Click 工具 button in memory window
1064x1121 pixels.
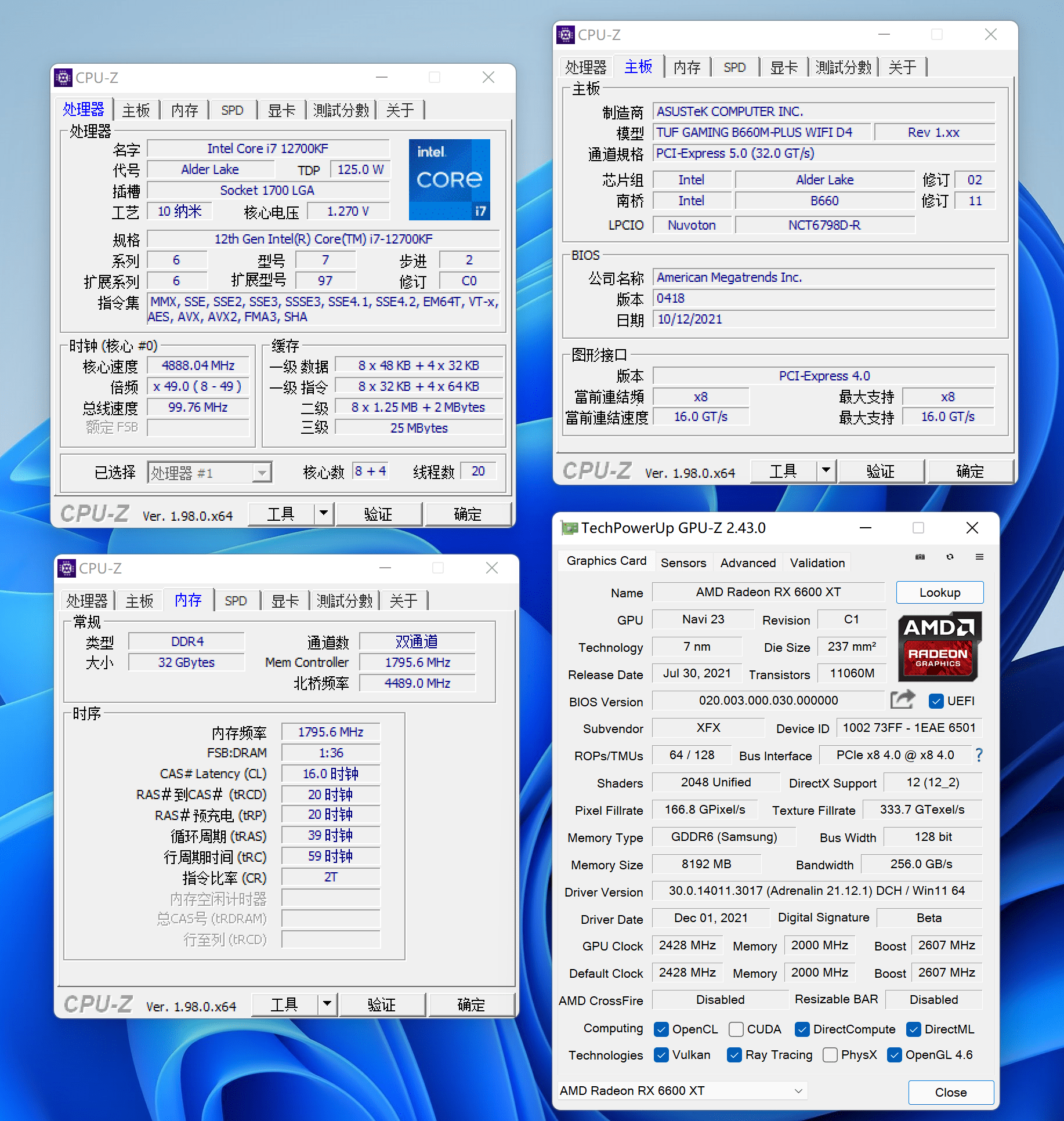click(x=284, y=1004)
